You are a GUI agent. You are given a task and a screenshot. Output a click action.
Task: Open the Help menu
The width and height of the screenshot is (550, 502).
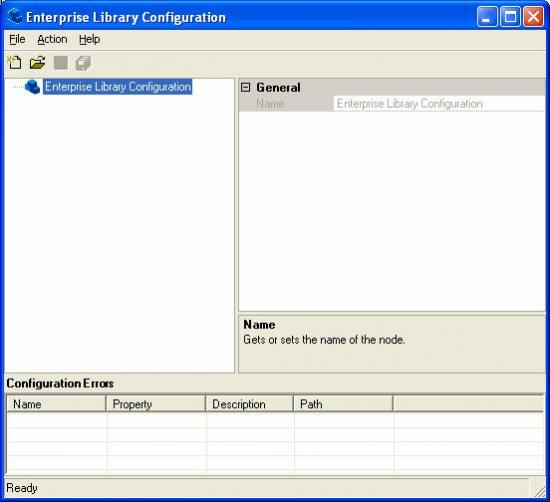(x=89, y=39)
